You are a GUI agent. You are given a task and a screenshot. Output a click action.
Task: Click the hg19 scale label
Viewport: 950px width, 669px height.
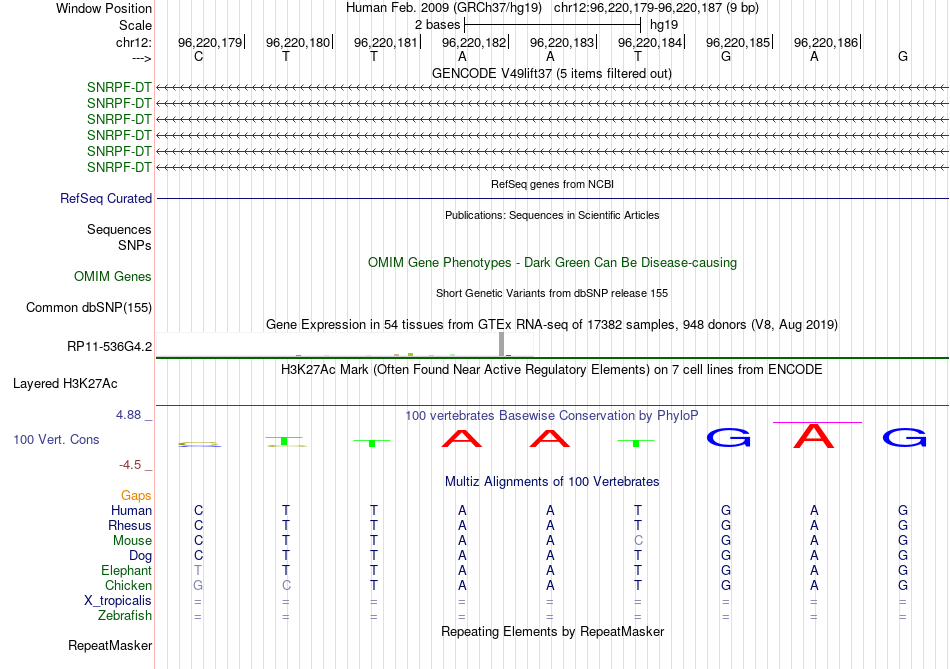pos(663,25)
